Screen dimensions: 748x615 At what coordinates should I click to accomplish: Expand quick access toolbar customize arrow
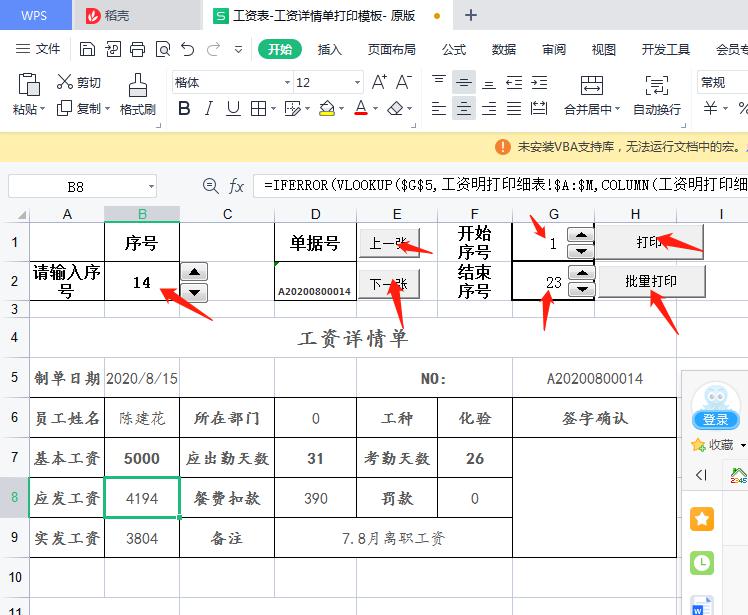coord(239,49)
